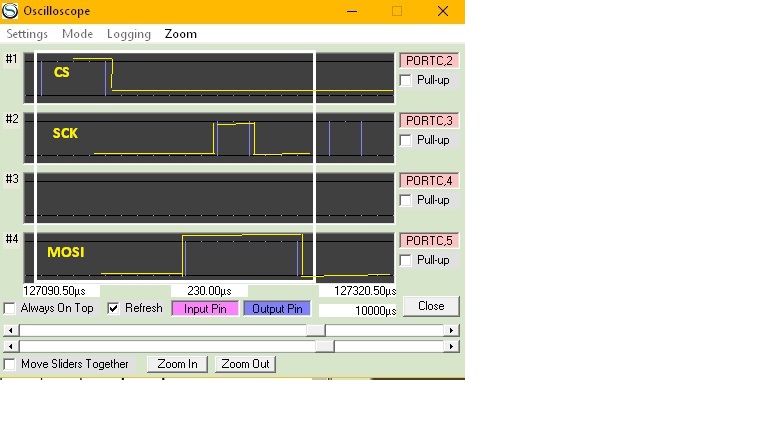Image resolution: width=780 pixels, height=433 pixels.
Task: Close the Oscilloscope window with X
Action: click(443, 11)
